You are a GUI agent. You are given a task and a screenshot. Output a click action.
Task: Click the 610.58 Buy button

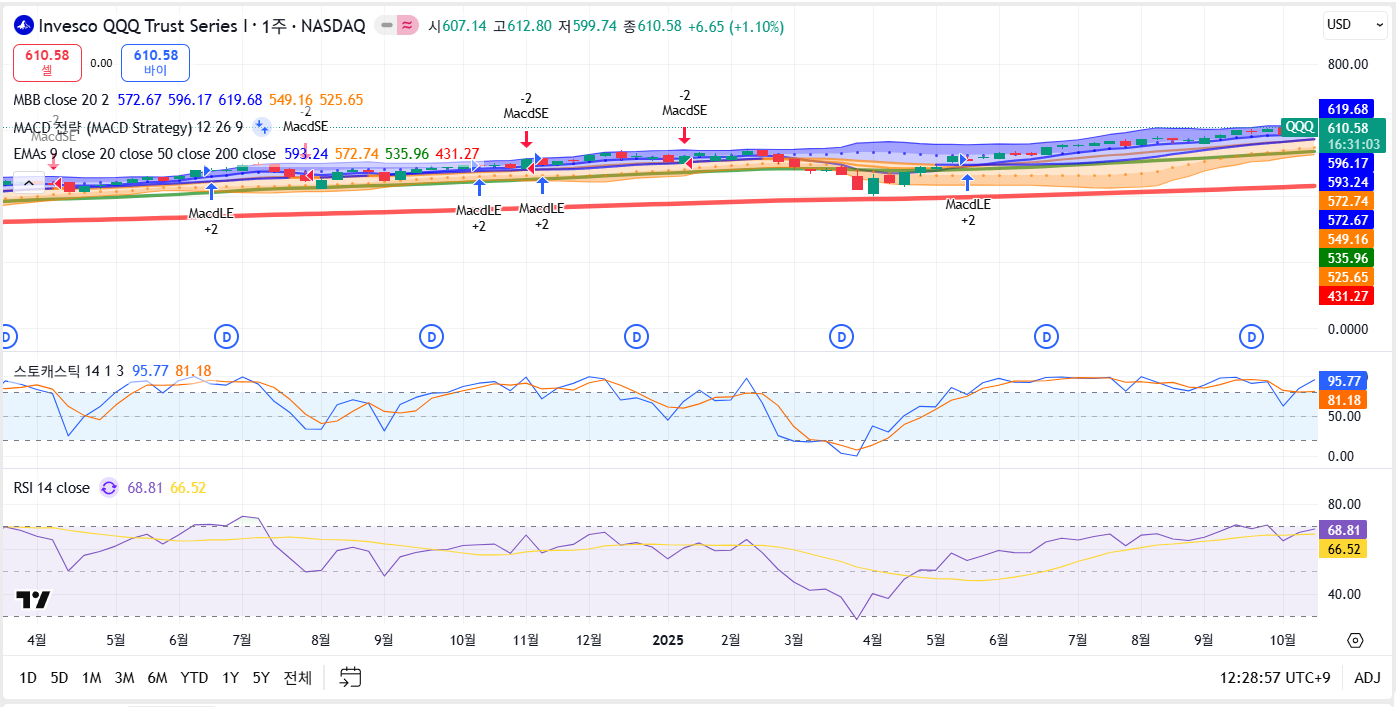[x=155, y=62]
